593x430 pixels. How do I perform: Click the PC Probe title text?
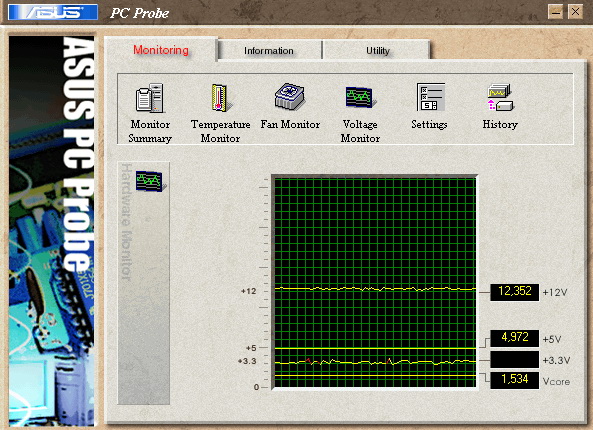[140, 13]
